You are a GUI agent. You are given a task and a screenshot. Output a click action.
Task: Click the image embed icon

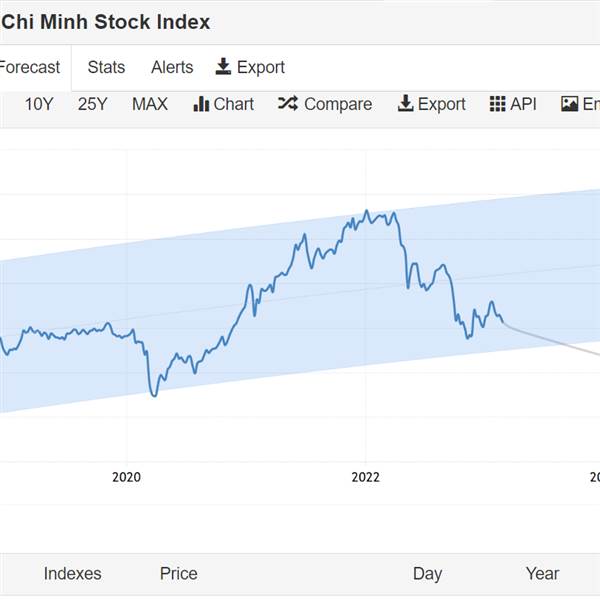(570, 104)
